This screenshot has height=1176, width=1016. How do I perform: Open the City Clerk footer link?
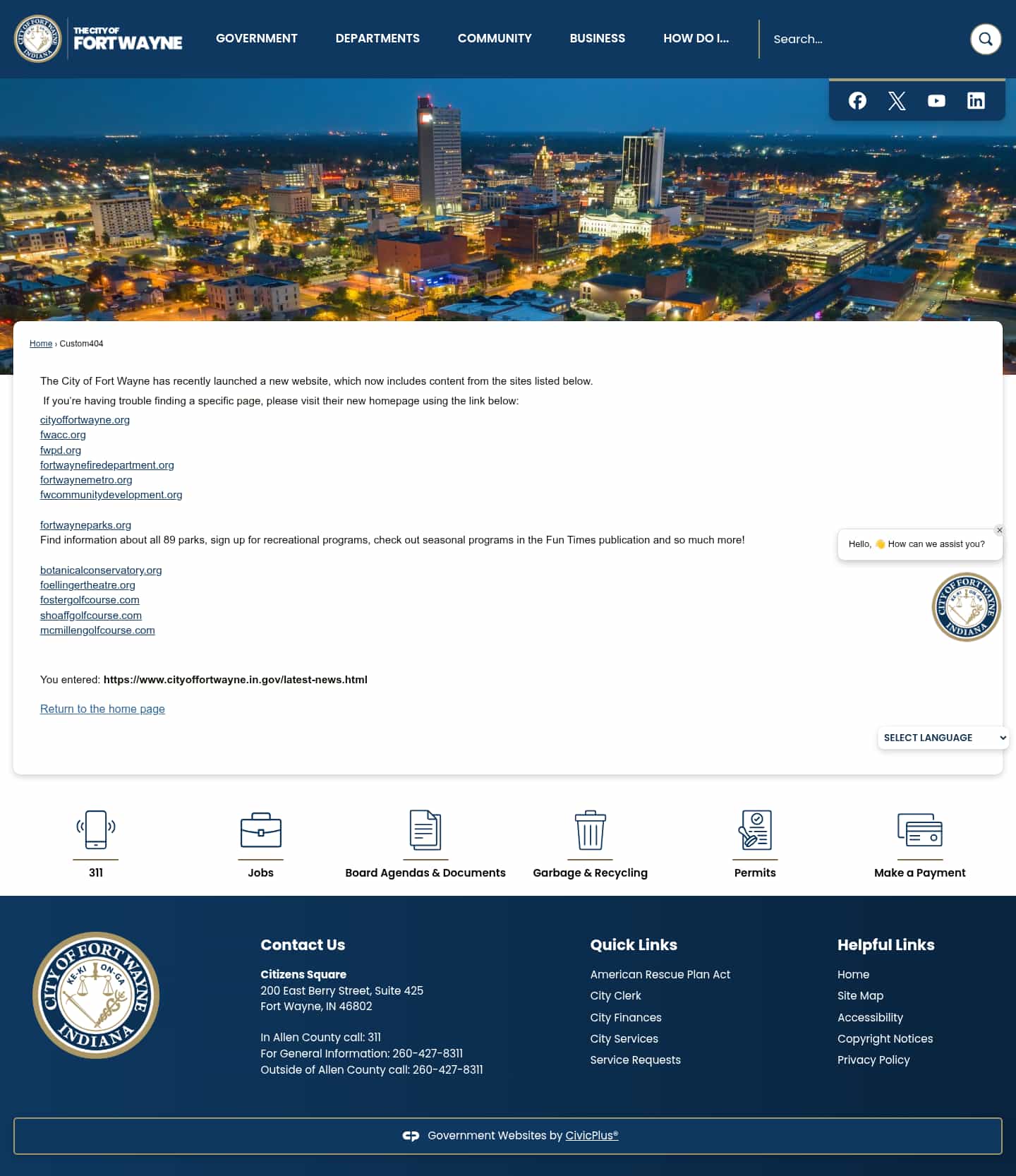(616, 996)
